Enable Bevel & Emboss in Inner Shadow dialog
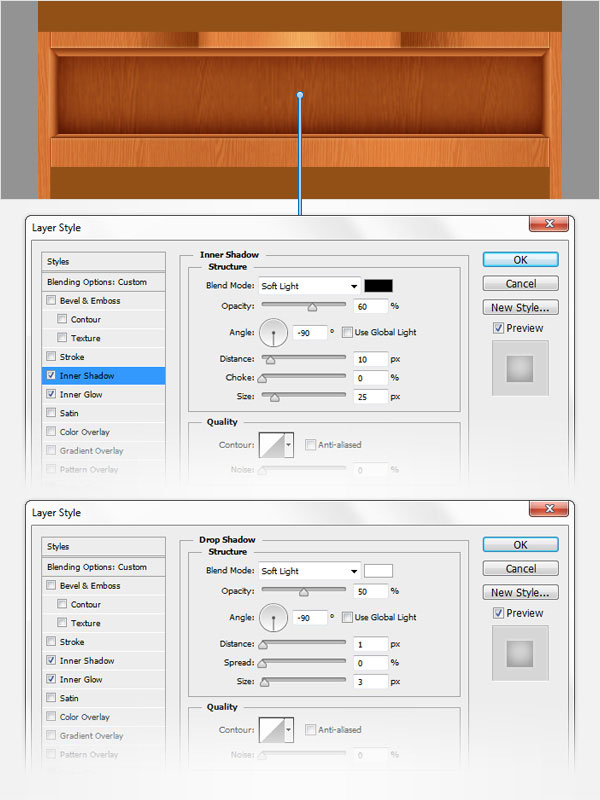The image size is (600, 800). click(51, 300)
